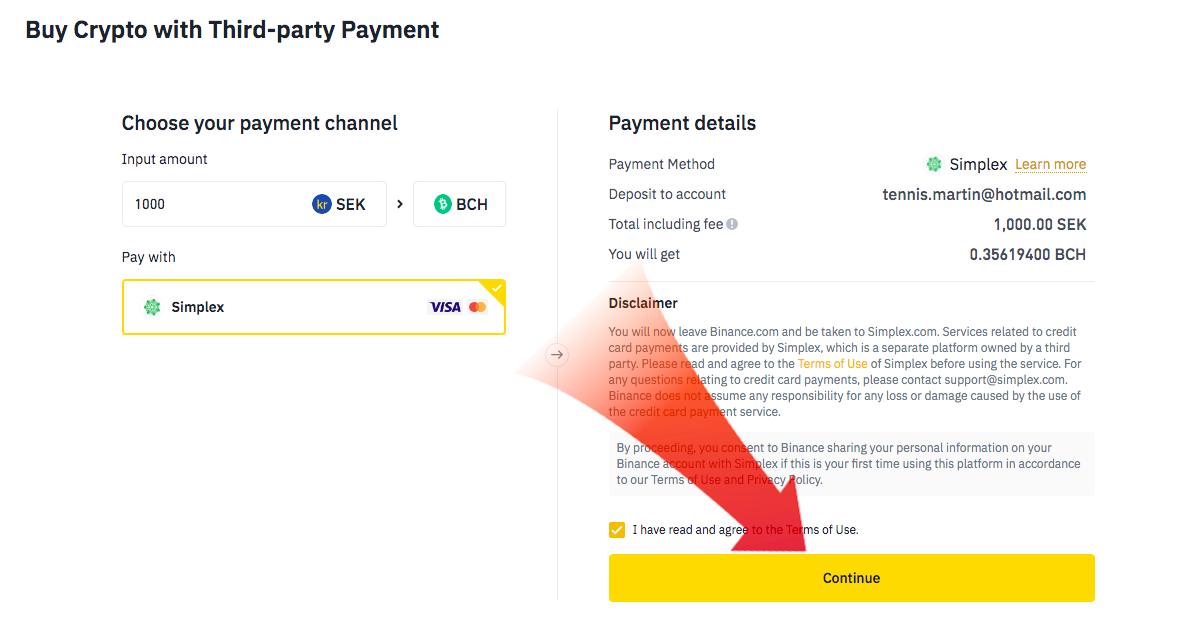Click the Mastercard logo
The height and width of the screenshot is (633, 1178).
point(477,307)
